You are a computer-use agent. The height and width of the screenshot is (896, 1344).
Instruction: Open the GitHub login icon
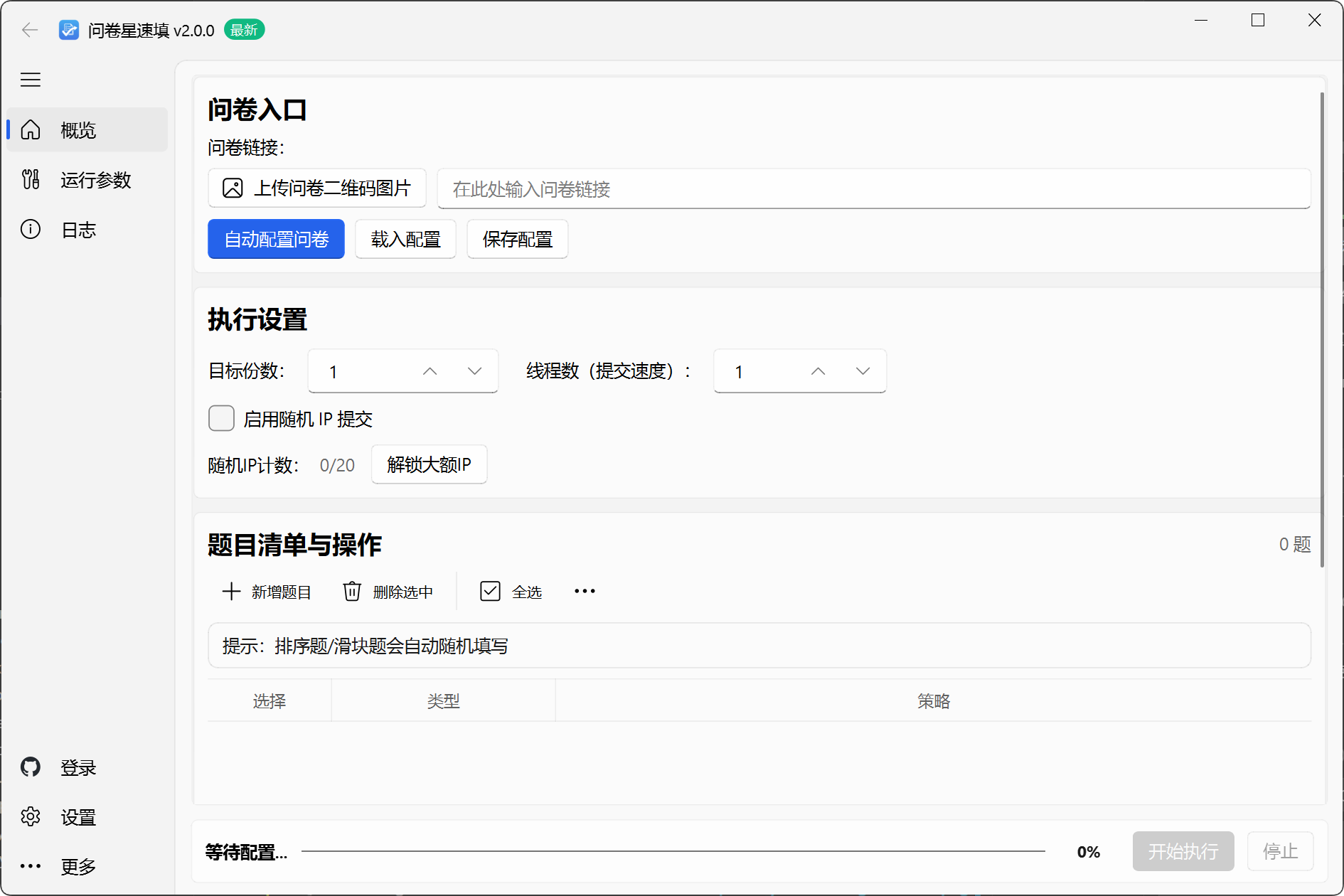pyautogui.click(x=30, y=767)
